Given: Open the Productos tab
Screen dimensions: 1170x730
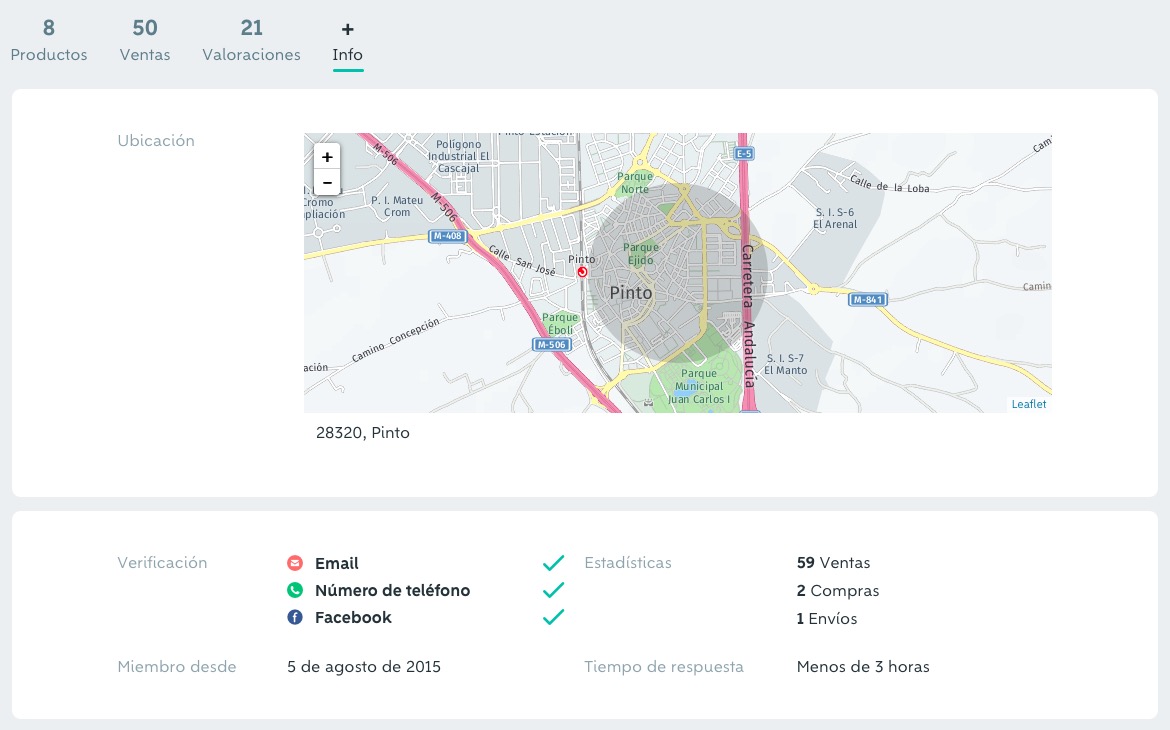Looking at the screenshot, I should pyautogui.click(x=49, y=41).
